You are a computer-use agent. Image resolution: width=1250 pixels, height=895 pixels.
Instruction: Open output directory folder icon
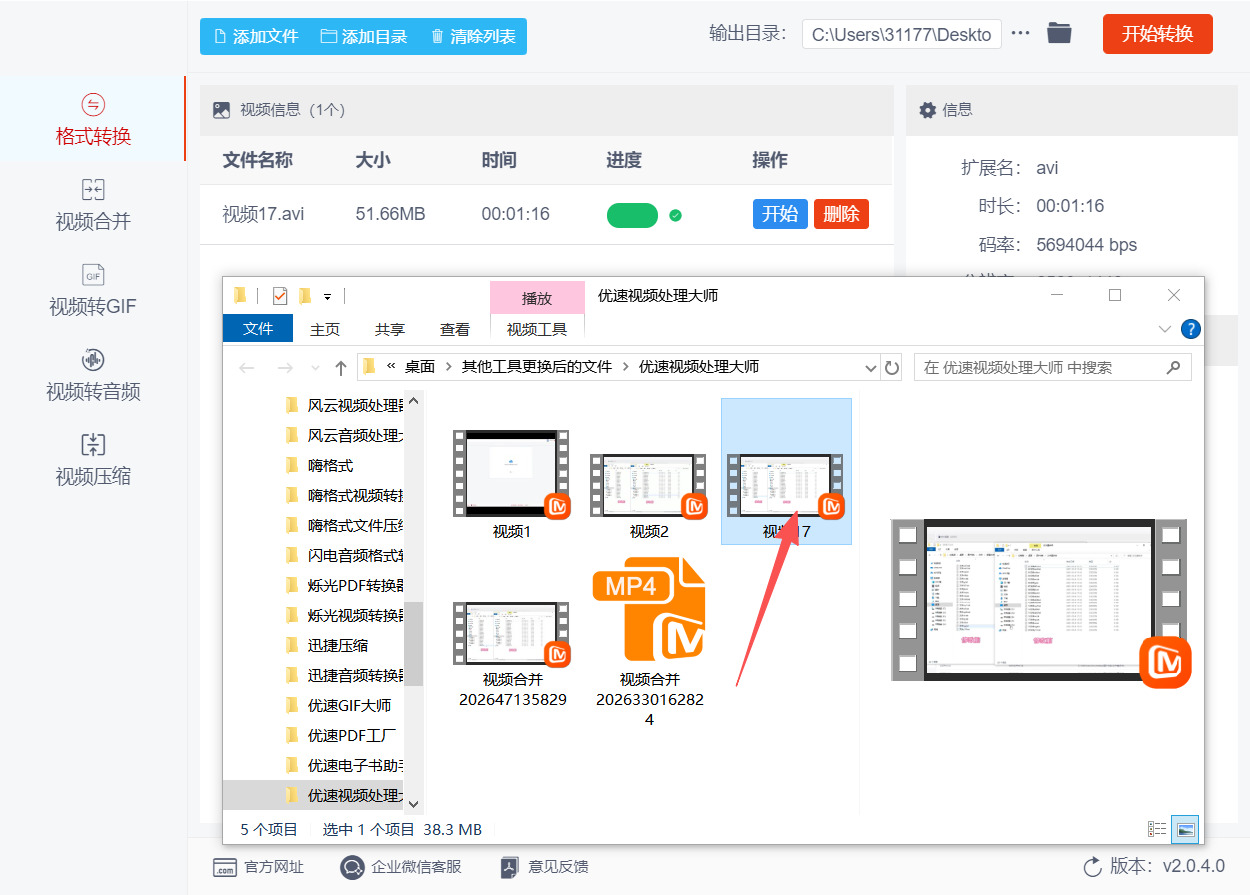pos(1059,33)
